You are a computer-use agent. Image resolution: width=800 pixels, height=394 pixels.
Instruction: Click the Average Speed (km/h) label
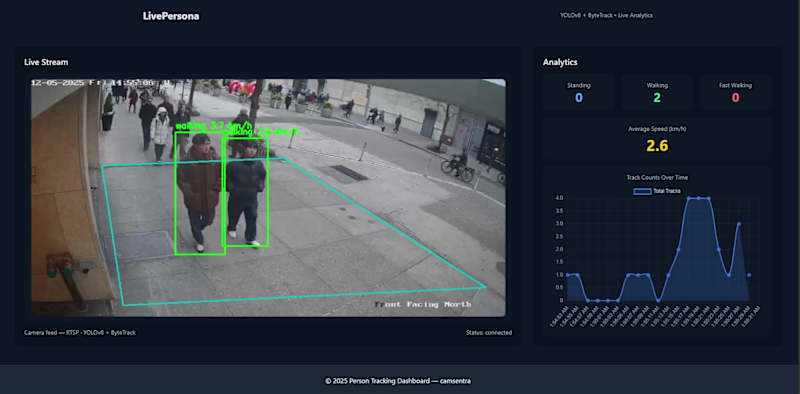point(657,129)
